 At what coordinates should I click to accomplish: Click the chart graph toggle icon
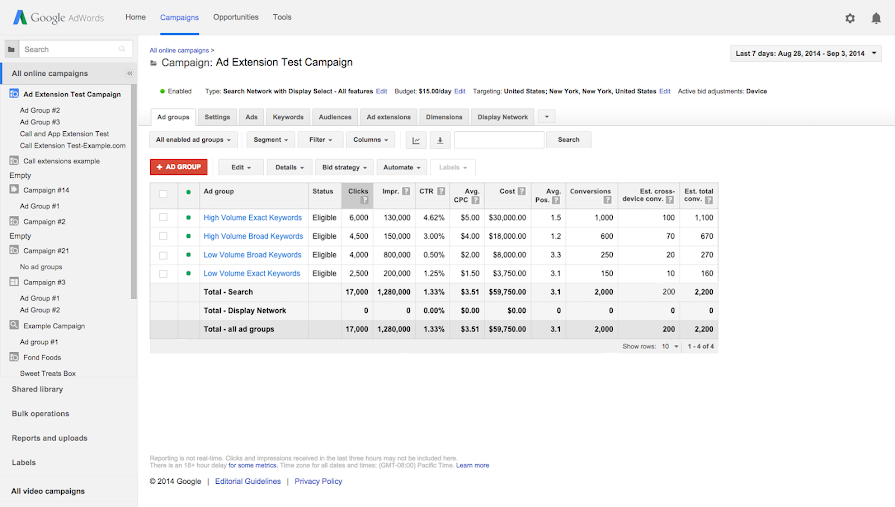(417, 140)
